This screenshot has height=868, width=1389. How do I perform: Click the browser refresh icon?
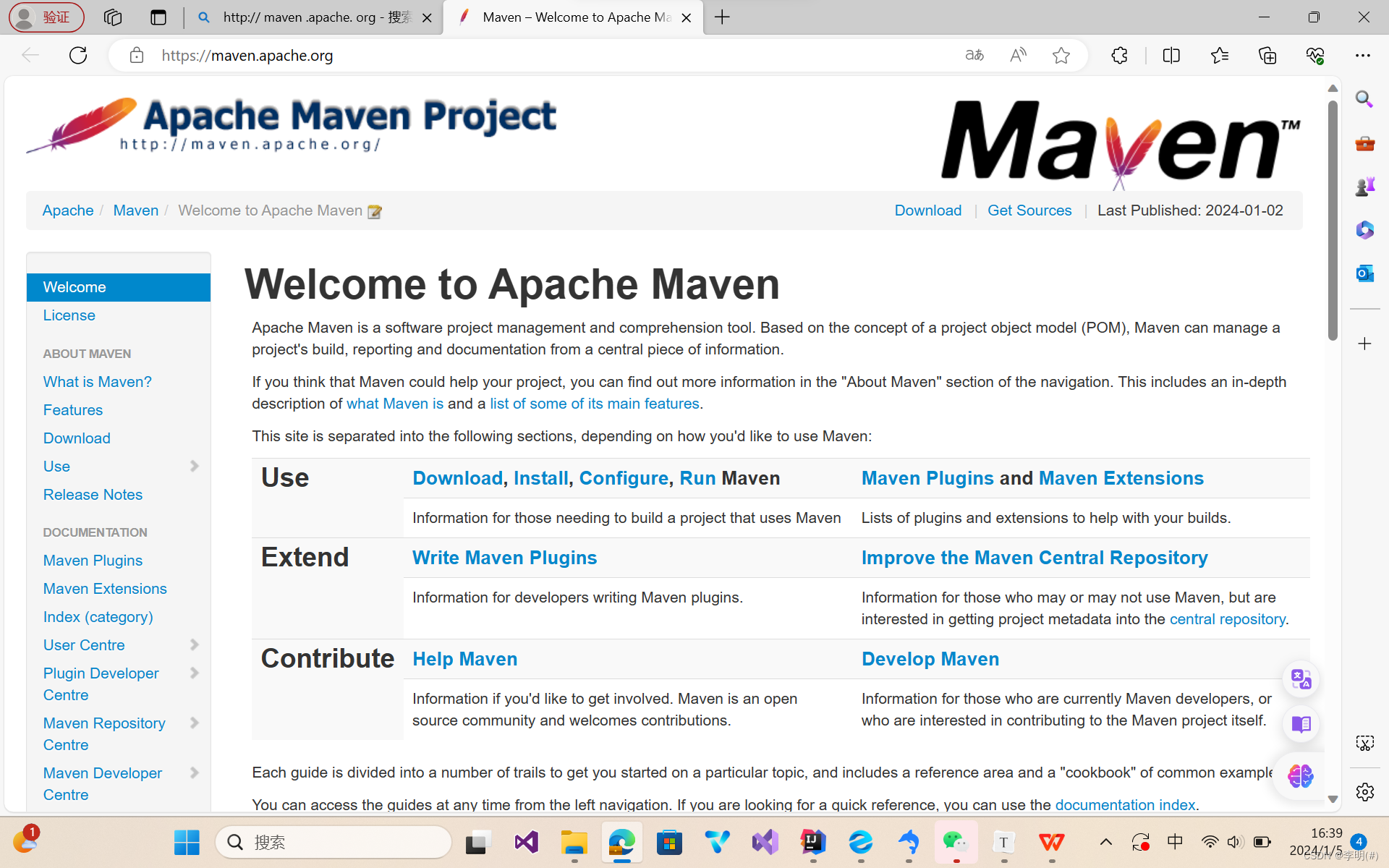(x=78, y=56)
